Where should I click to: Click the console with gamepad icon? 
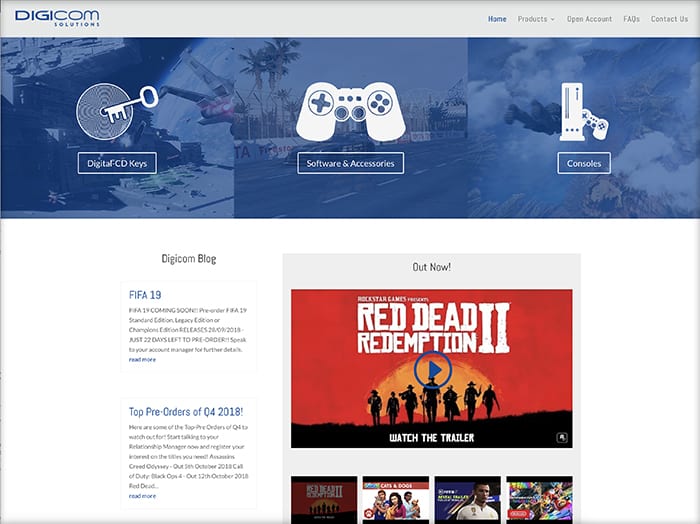pos(583,112)
